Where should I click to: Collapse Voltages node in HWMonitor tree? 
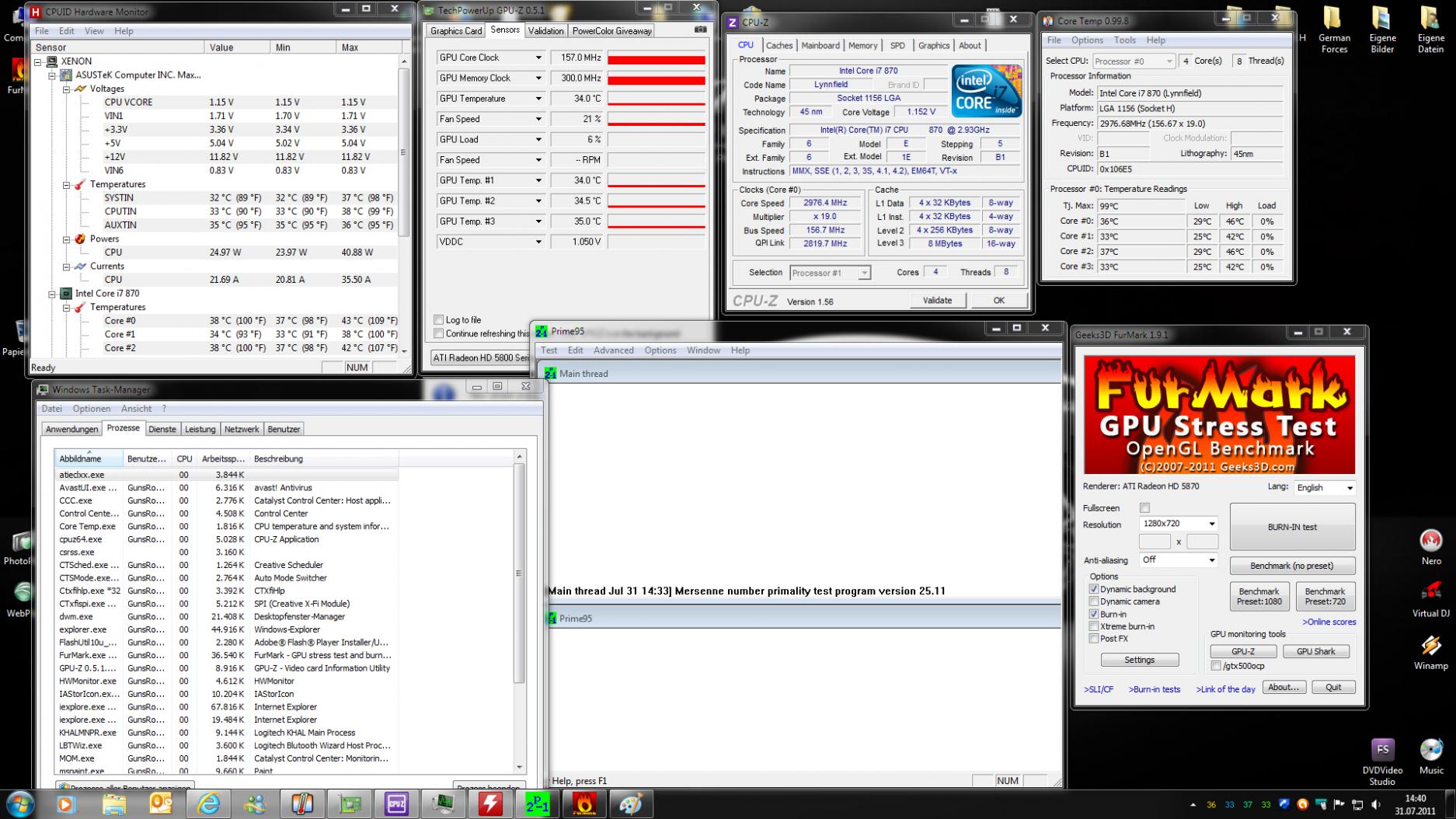66,89
